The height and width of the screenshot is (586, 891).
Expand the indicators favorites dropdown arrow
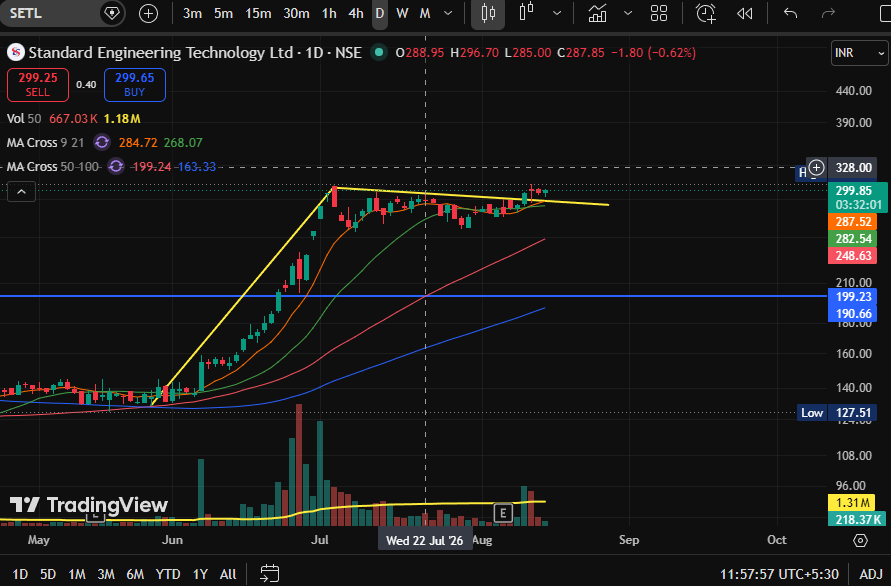pyautogui.click(x=628, y=13)
